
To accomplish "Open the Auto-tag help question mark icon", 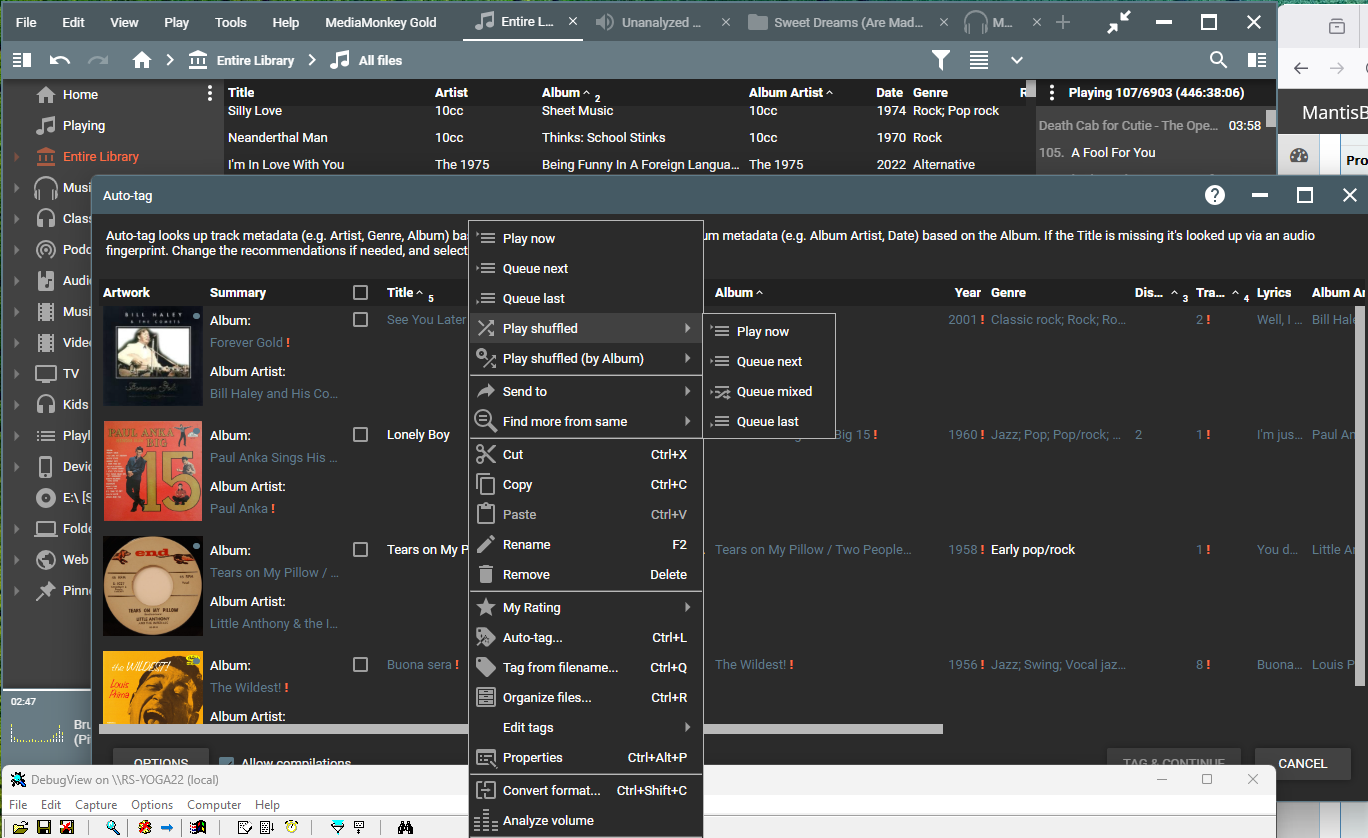I will pyautogui.click(x=1215, y=196).
